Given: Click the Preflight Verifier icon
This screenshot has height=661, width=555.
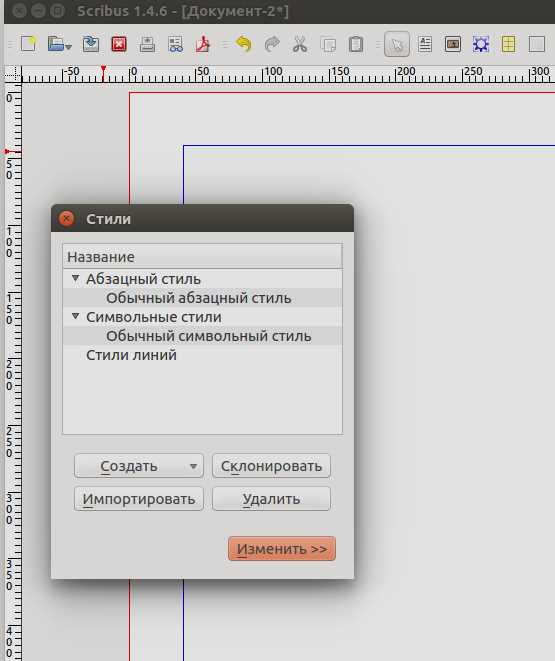Looking at the screenshot, I should [x=175, y=44].
